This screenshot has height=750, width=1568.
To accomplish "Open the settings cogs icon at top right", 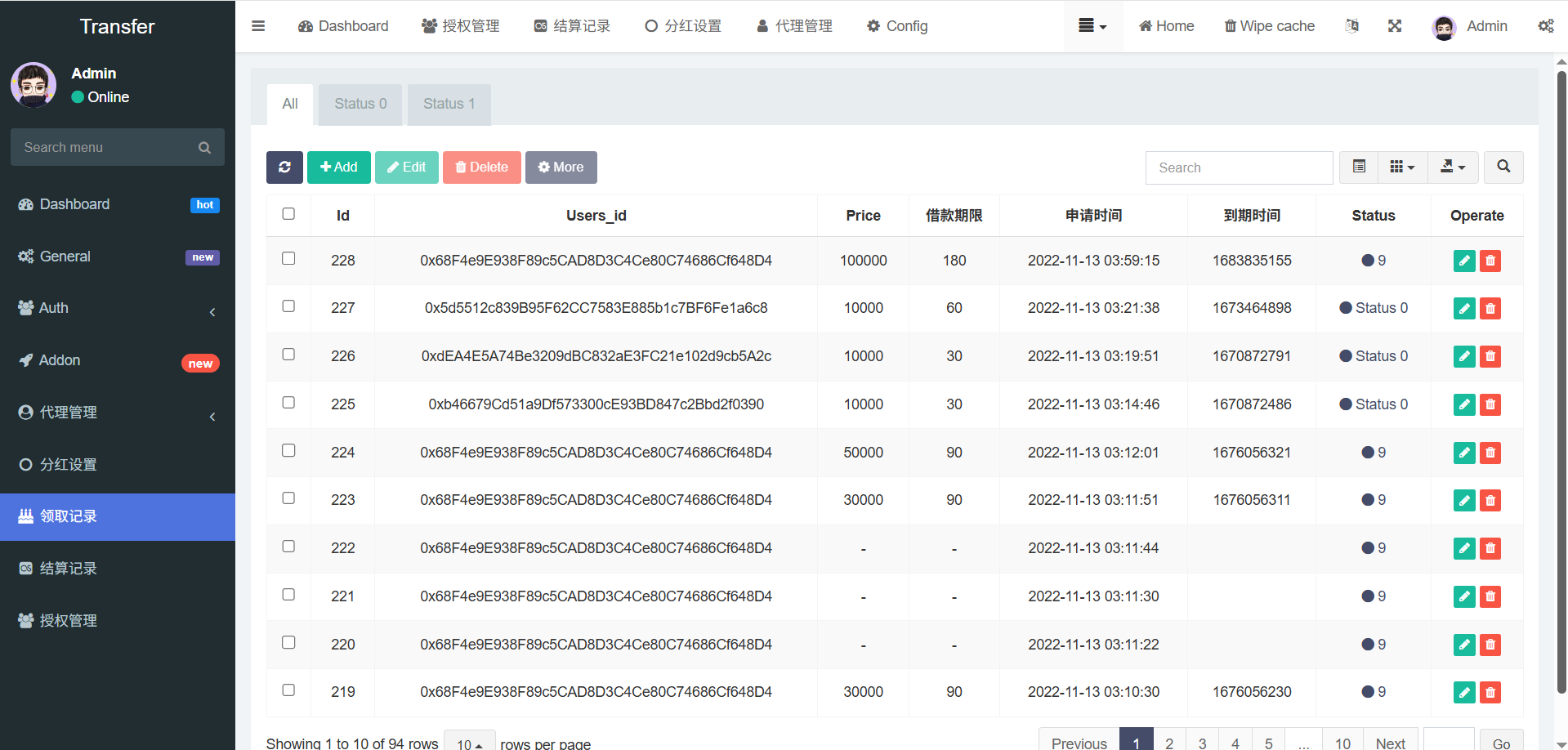I will (x=1546, y=26).
